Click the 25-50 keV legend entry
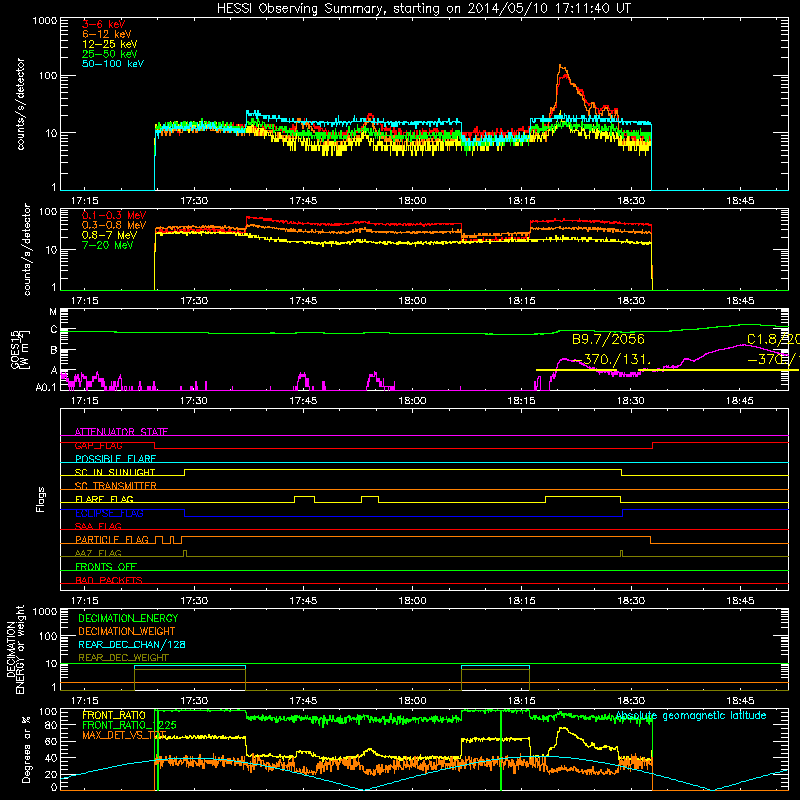Image resolution: width=800 pixels, height=800 pixels. (110, 54)
